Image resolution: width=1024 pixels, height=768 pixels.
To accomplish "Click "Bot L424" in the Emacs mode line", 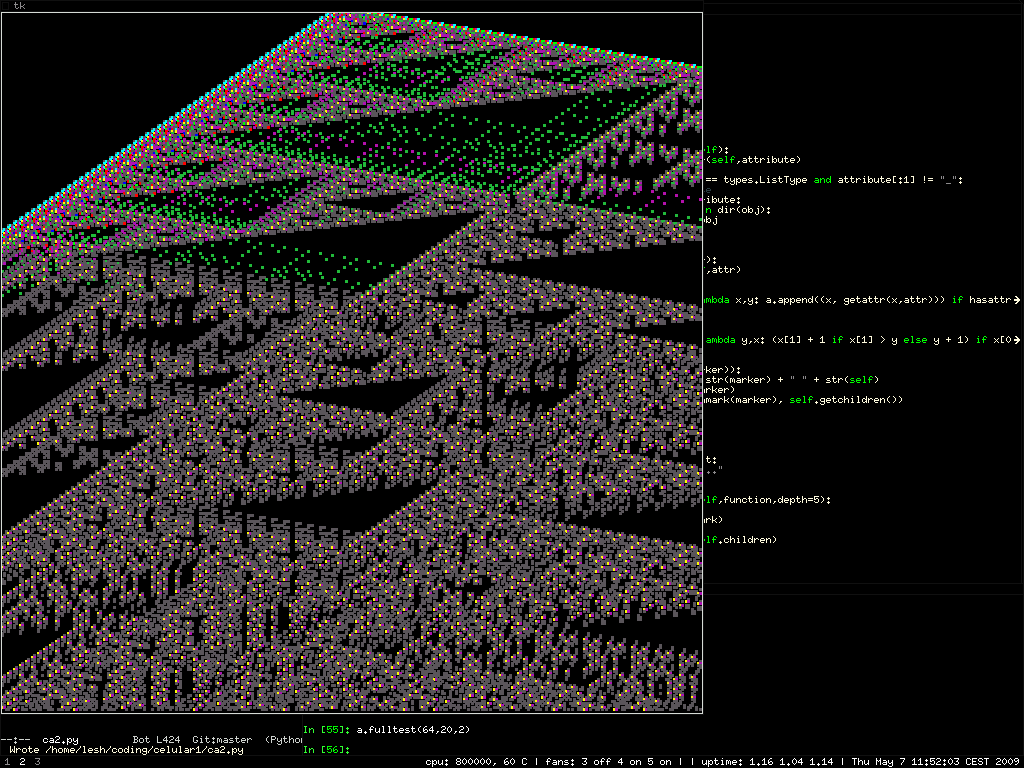I will [x=156, y=740].
